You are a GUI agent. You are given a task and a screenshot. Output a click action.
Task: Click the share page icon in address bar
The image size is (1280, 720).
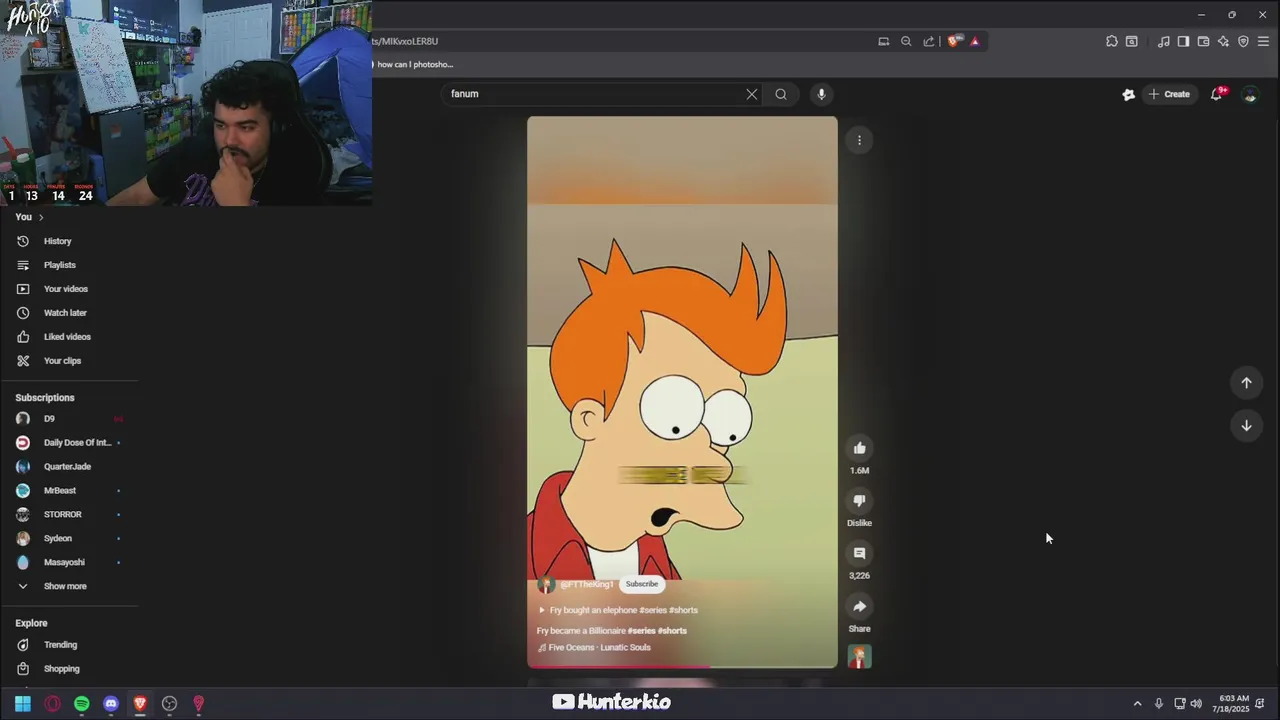(x=929, y=41)
